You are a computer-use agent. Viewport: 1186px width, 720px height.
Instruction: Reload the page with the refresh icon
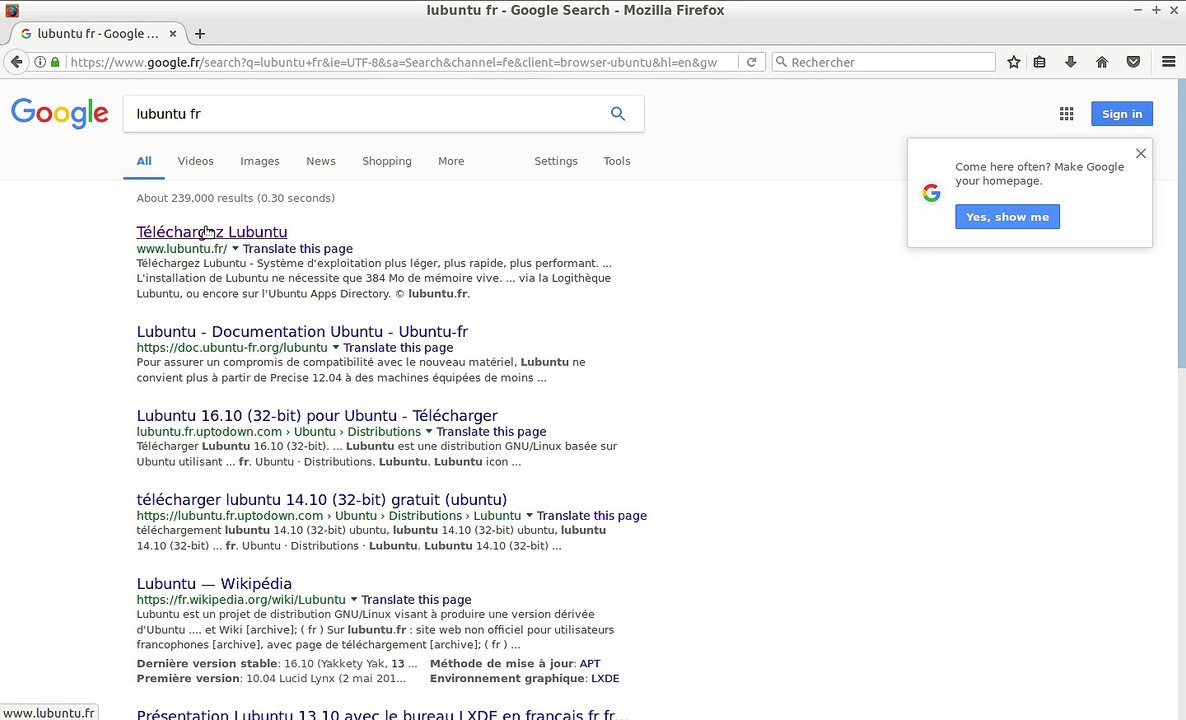click(x=751, y=62)
